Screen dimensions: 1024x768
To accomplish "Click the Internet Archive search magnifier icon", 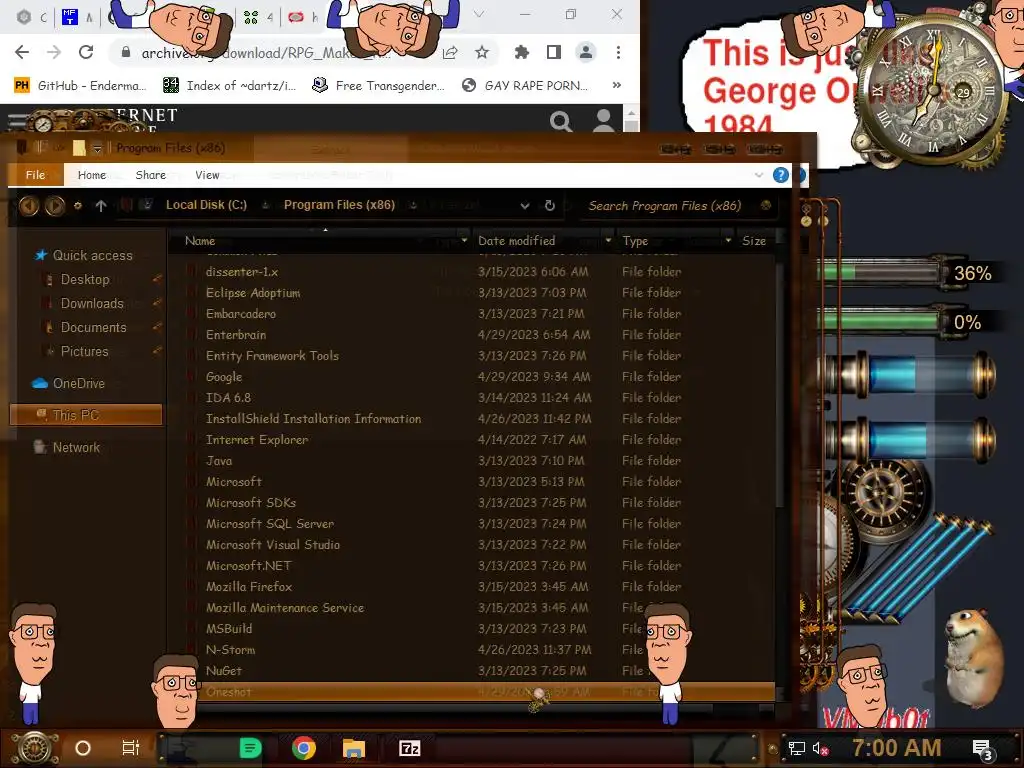I will (x=560, y=121).
